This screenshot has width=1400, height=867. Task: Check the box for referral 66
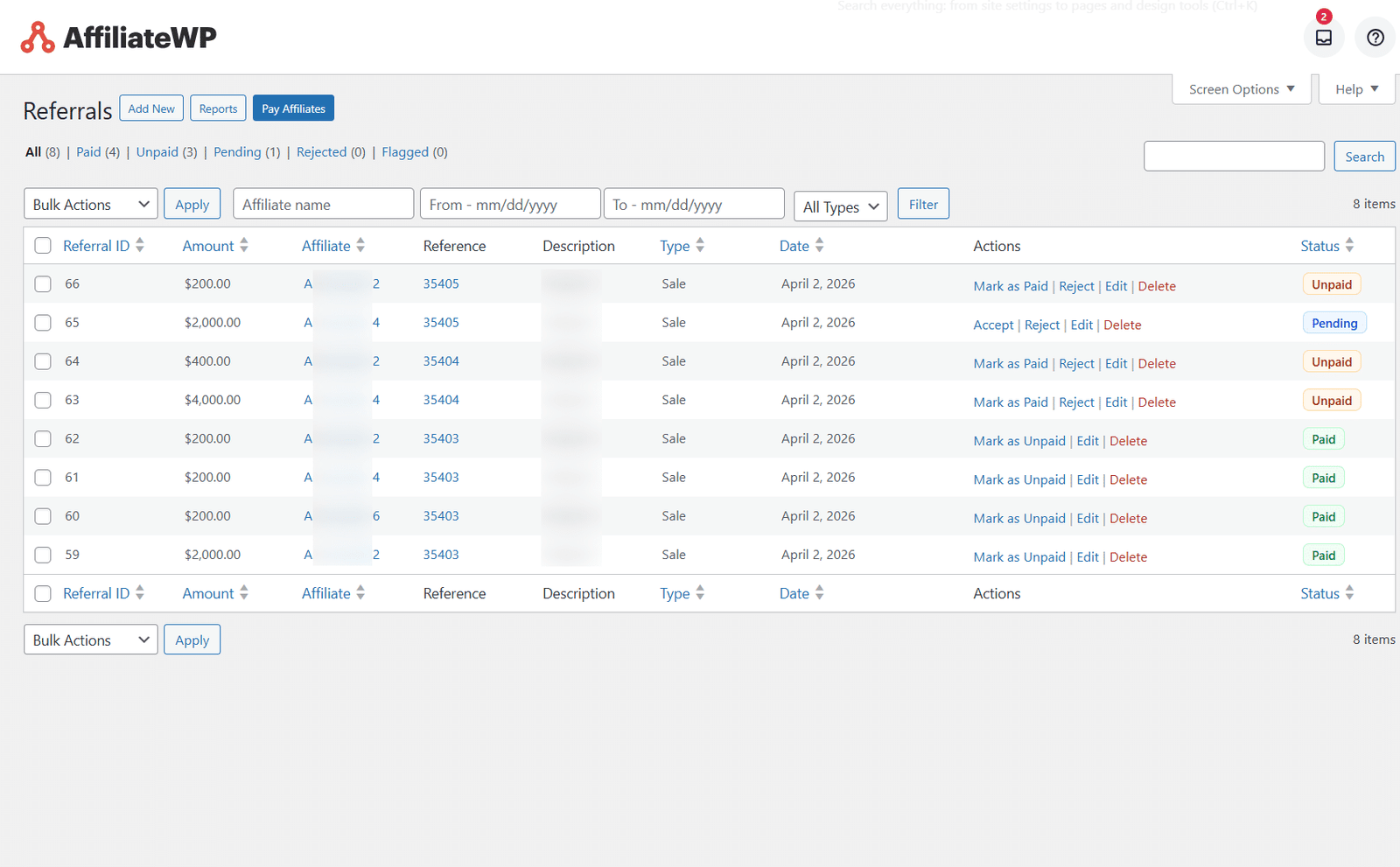click(43, 284)
